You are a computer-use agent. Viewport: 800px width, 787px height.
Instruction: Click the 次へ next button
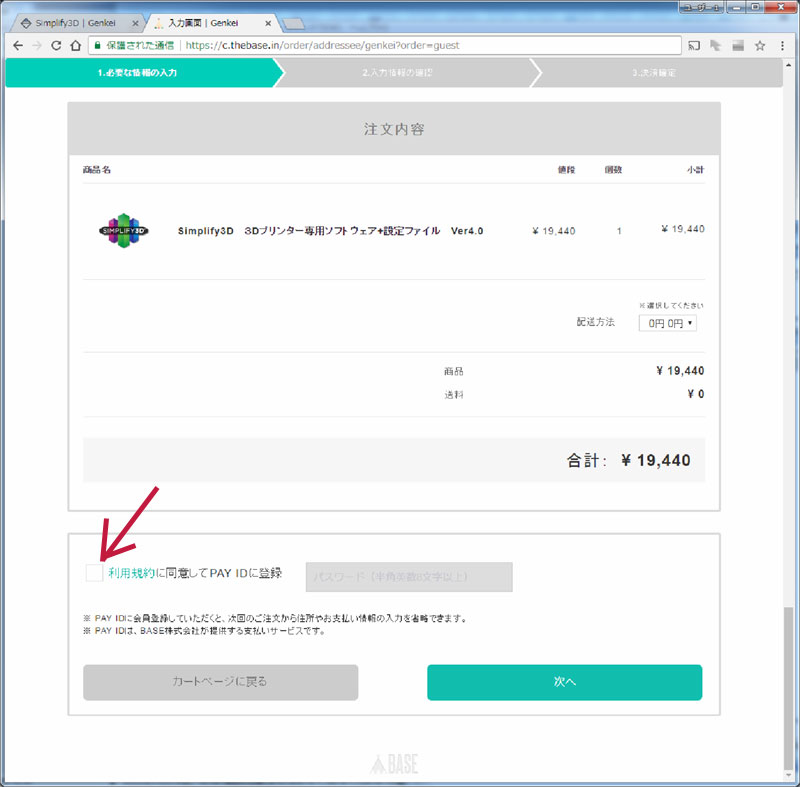click(x=564, y=682)
